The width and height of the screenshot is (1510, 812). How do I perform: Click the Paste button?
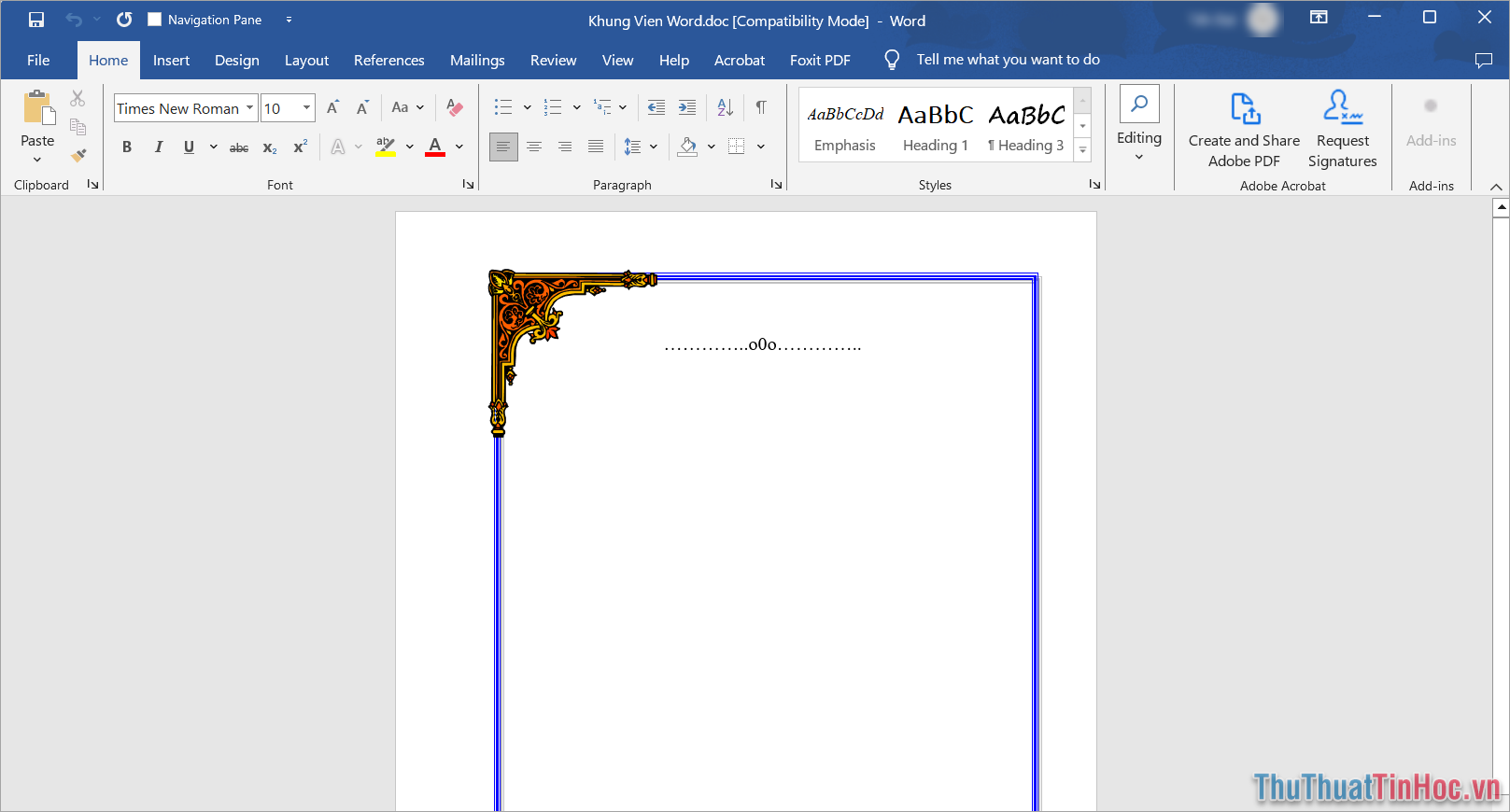click(37, 127)
